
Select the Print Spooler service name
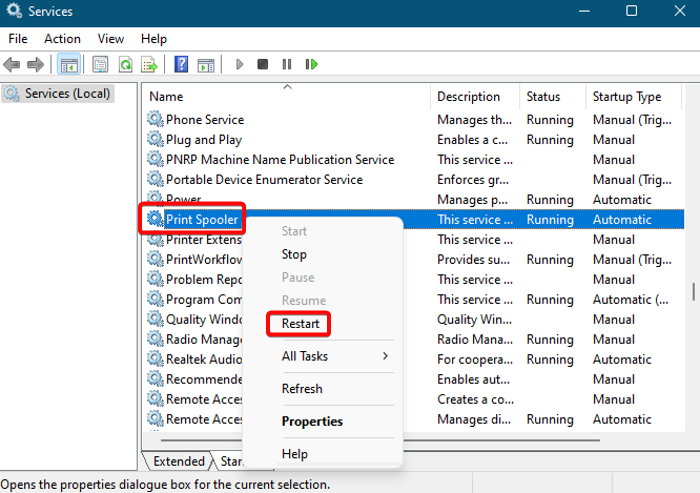(x=202, y=219)
